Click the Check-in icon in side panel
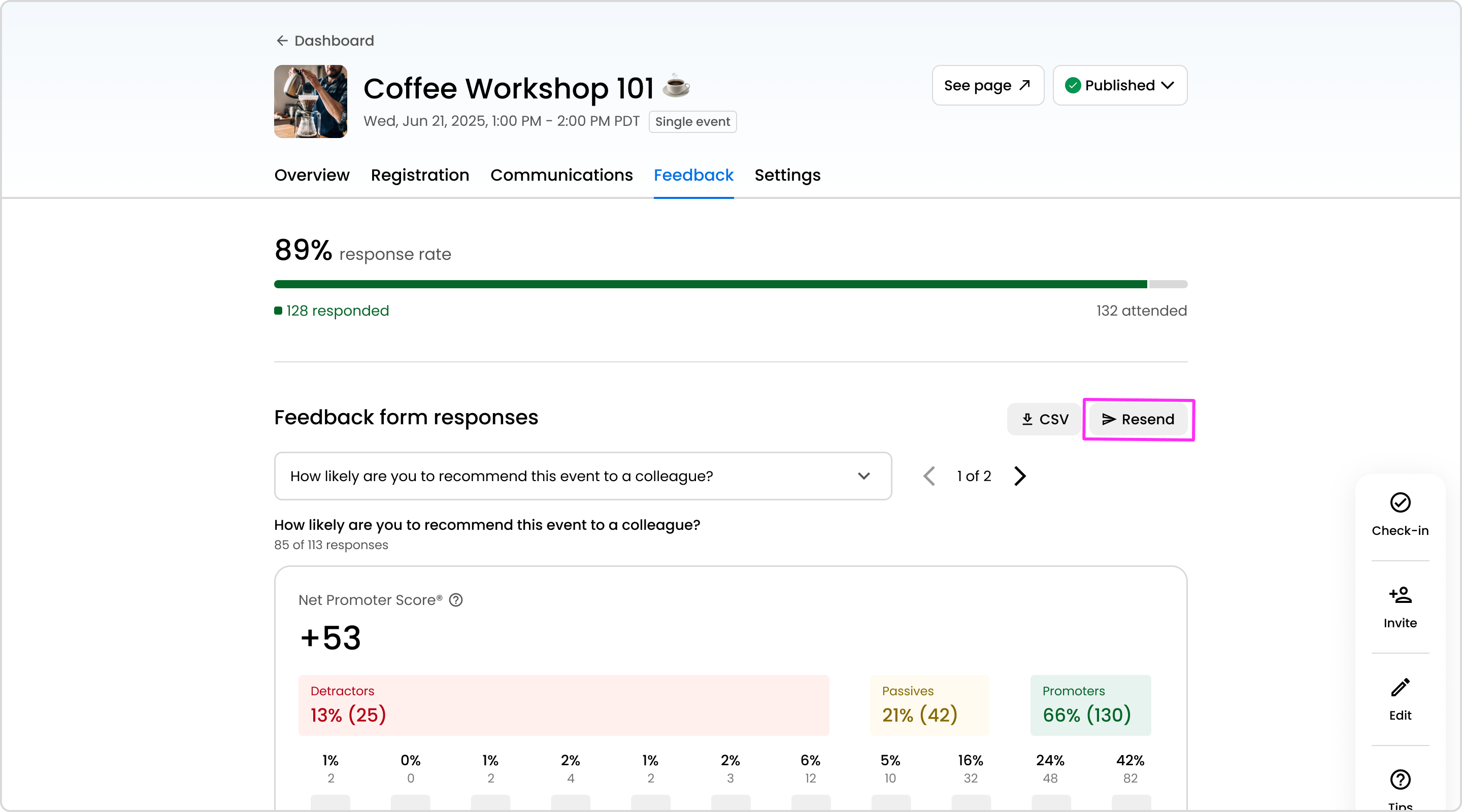Viewport: 1462px width, 812px height. tap(1400, 503)
